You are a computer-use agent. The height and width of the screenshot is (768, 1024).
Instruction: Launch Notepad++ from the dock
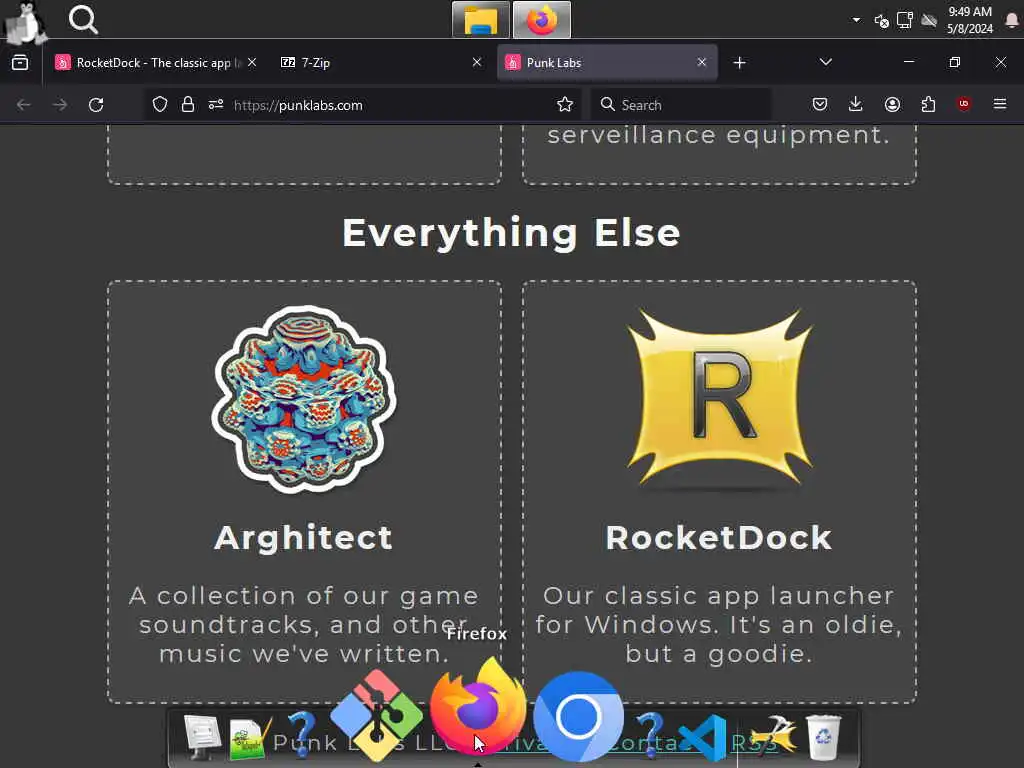250,738
